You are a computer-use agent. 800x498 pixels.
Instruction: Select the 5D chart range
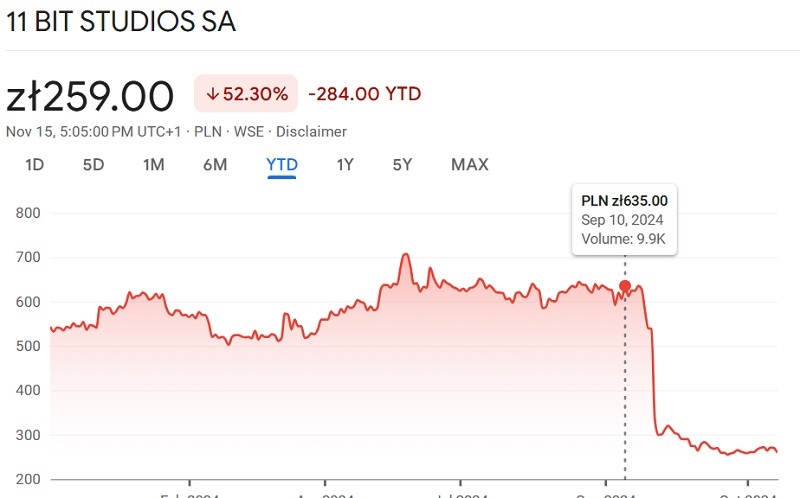(x=93, y=165)
